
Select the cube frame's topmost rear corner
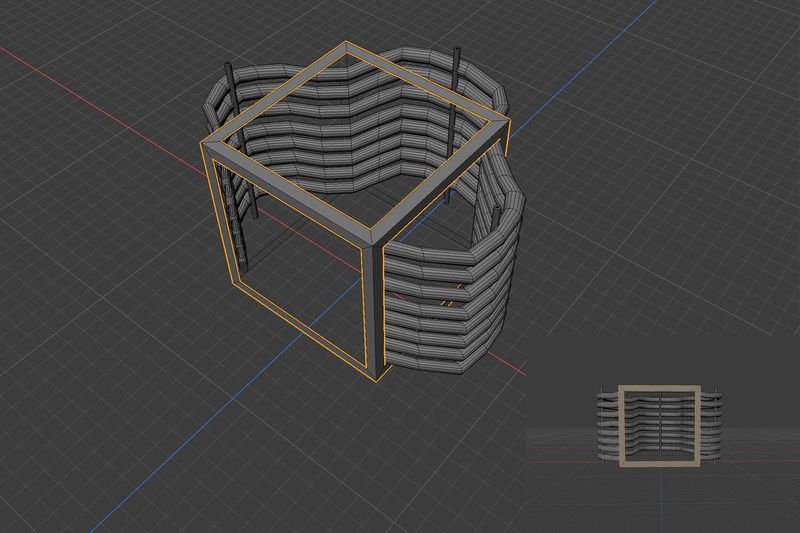click(x=346, y=46)
